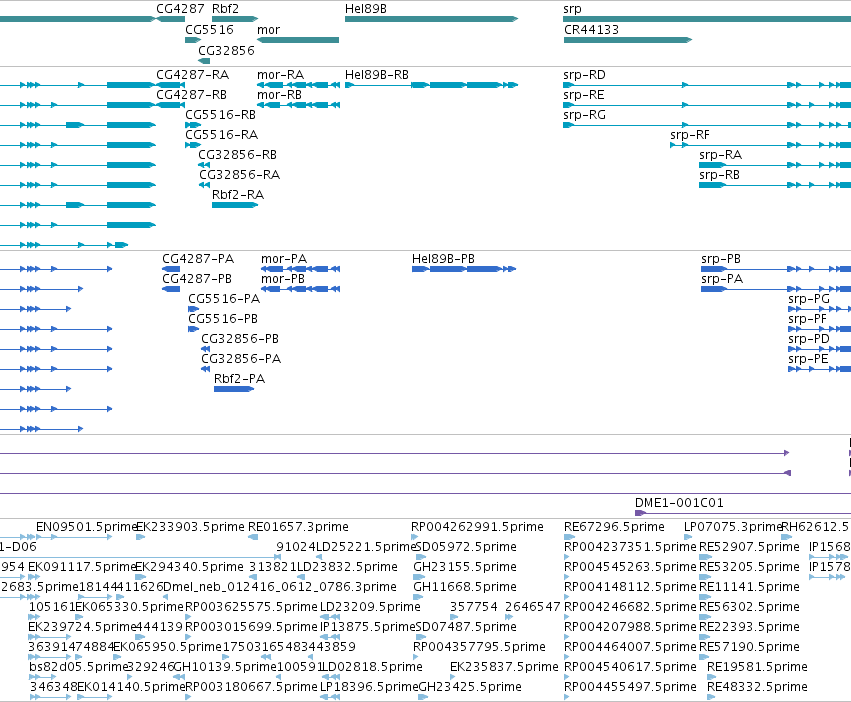The height and width of the screenshot is (702, 851).
Task: Click the mor-PA protein feature
Action: tap(301, 269)
